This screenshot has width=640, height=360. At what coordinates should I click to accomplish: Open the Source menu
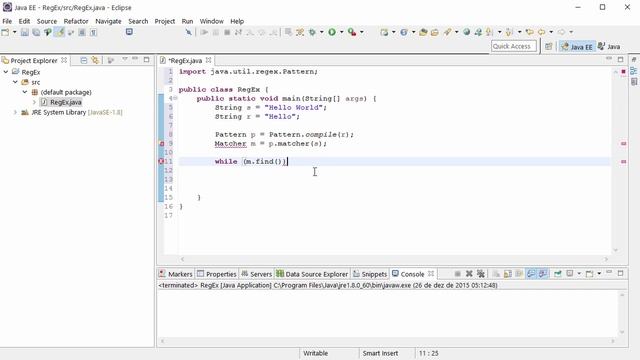coord(47,21)
